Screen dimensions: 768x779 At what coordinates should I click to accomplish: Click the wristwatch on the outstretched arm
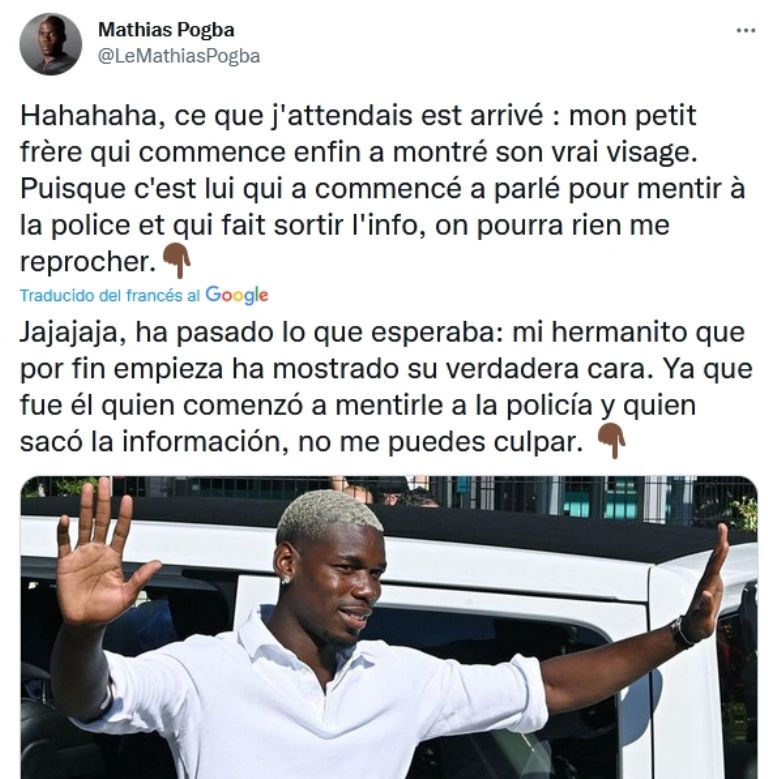(682, 632)
